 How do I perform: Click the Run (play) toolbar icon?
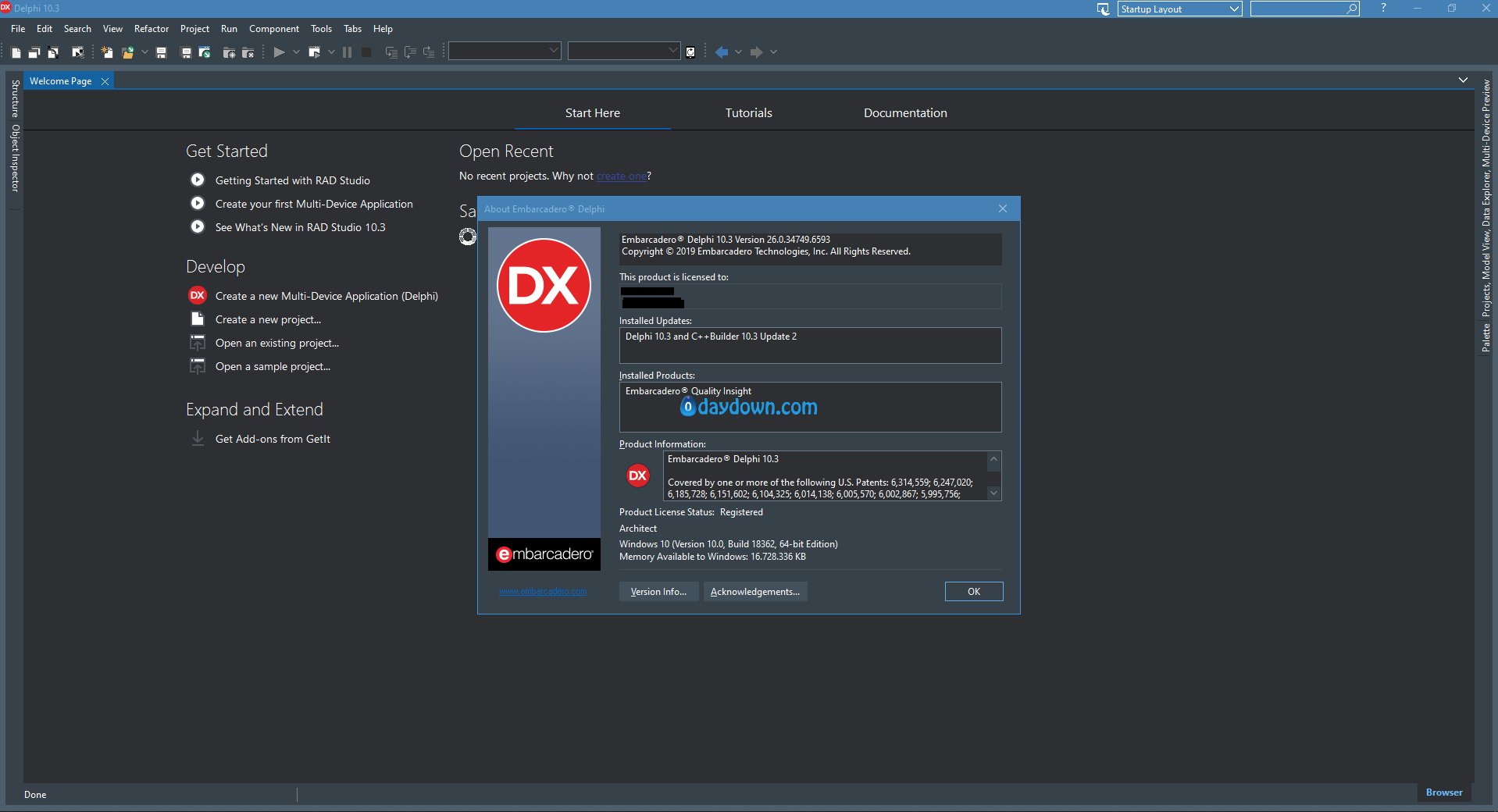click(279, 52)
